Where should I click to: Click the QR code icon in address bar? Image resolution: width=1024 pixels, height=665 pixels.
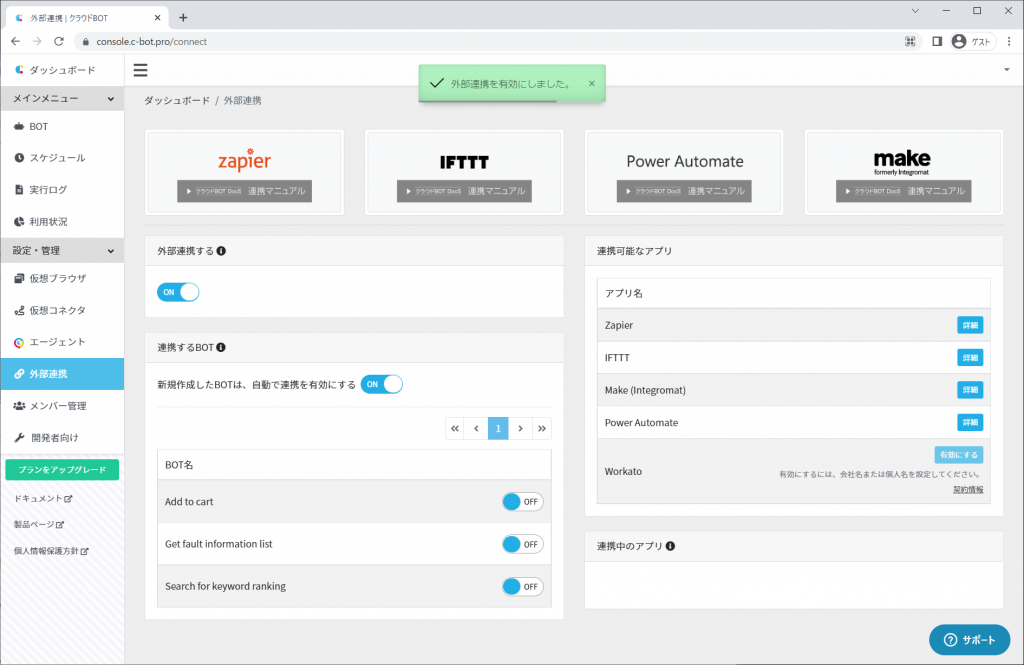click(910, 41)
